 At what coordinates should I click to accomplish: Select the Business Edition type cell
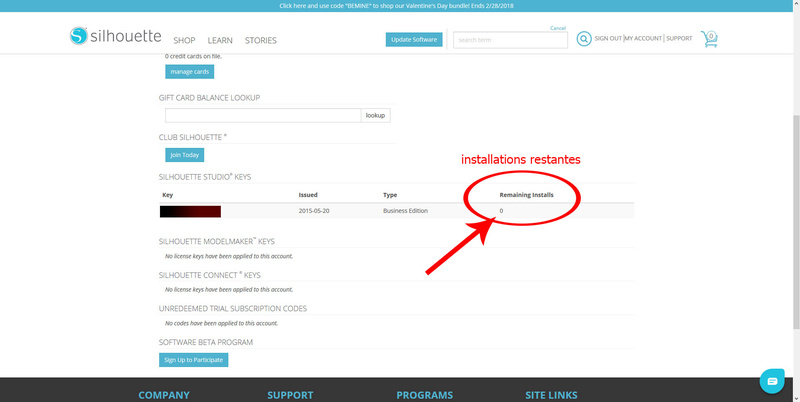(405, 211)
